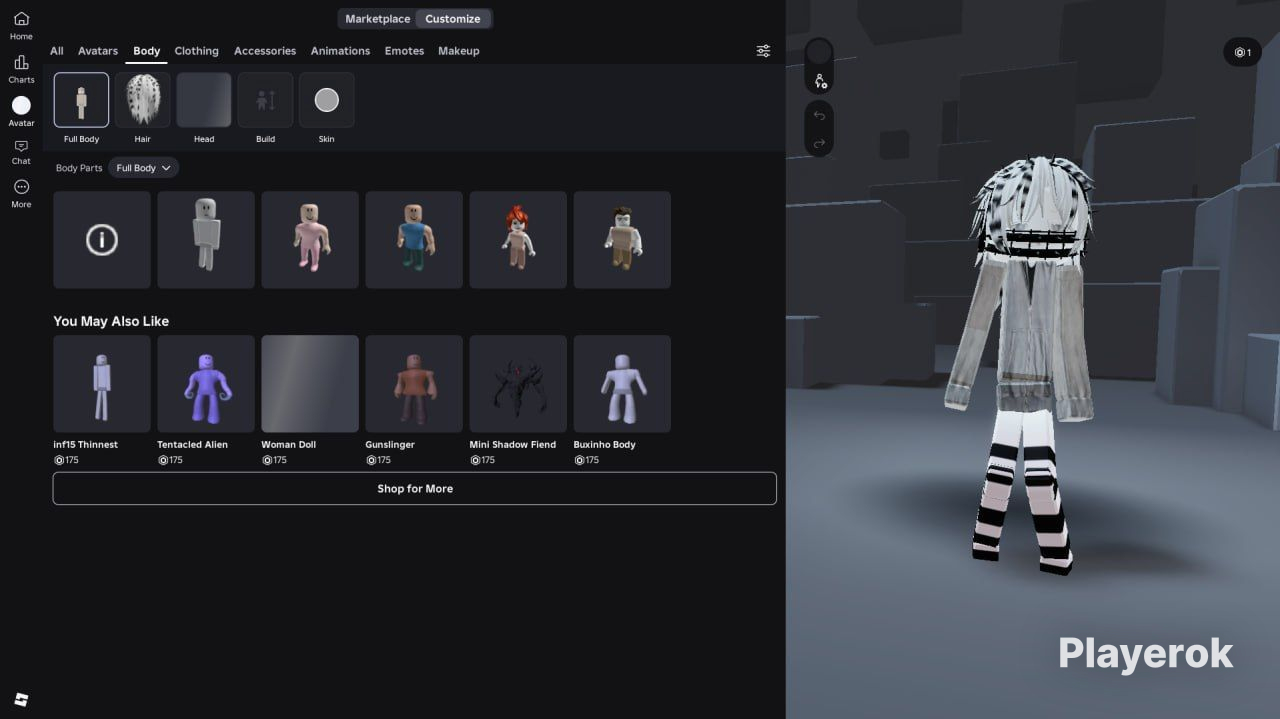The width and height of the screenshot is (1280, 719).
Task: Switch to Marketplace view
Action: [377, 19]
